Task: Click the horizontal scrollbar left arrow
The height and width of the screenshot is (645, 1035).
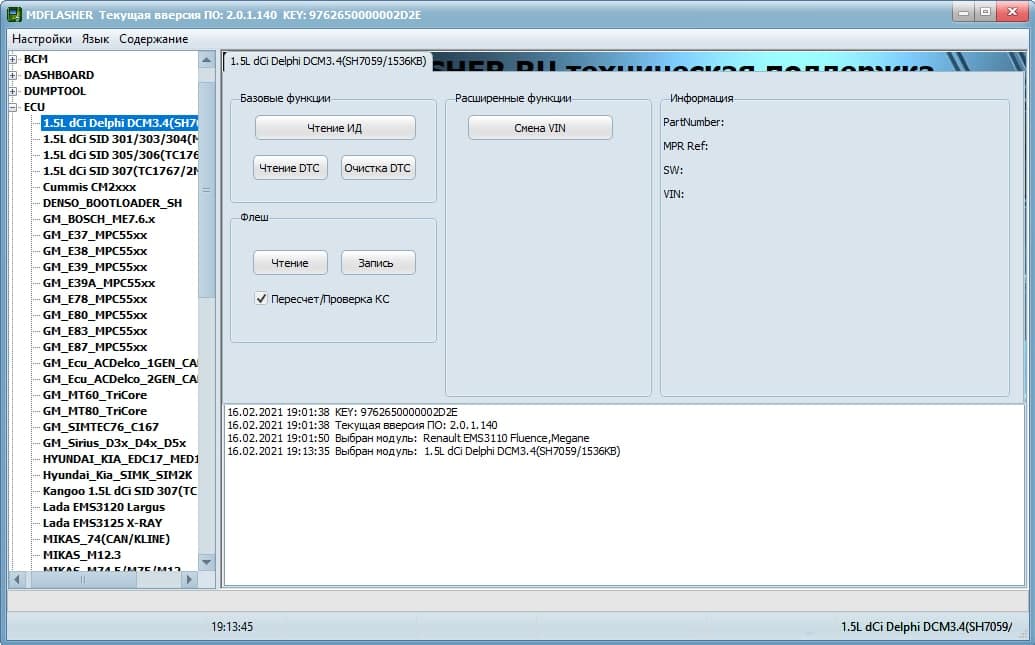Action: click(x=17, y=580)
